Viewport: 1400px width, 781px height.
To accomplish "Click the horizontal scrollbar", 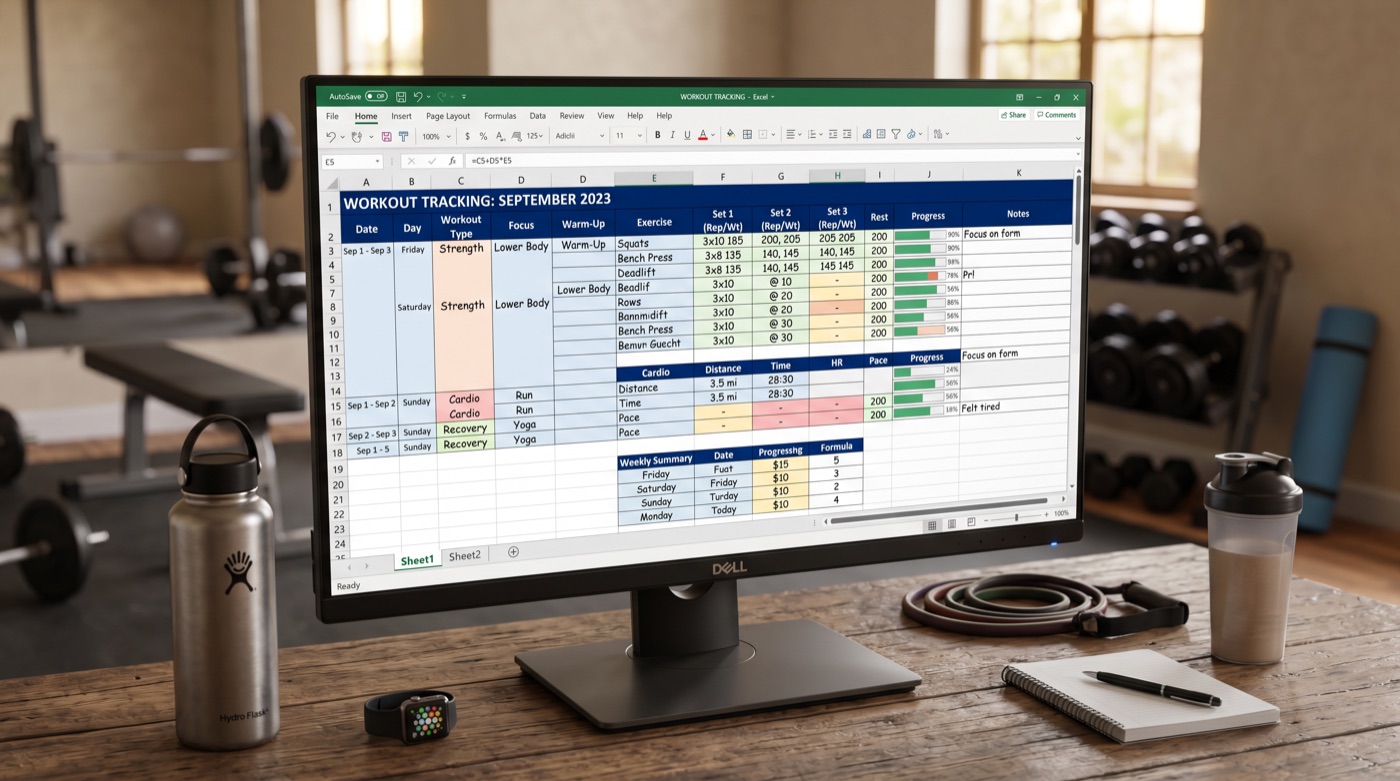I will [938, 509].
